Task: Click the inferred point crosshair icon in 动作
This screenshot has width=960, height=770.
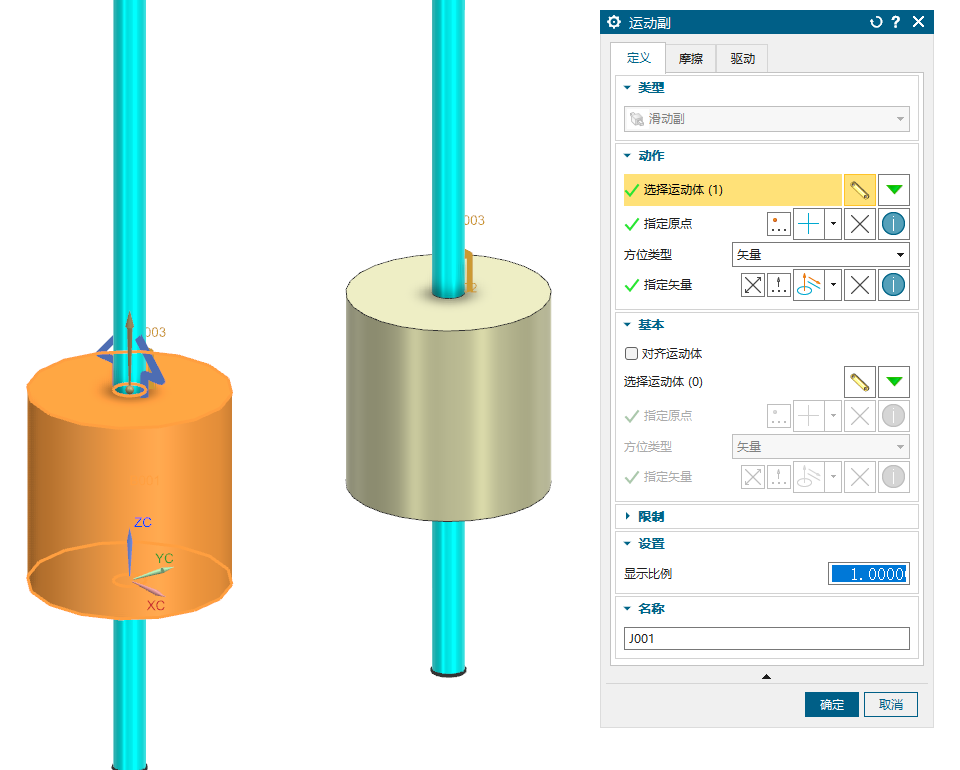Action: click(809, 224)
